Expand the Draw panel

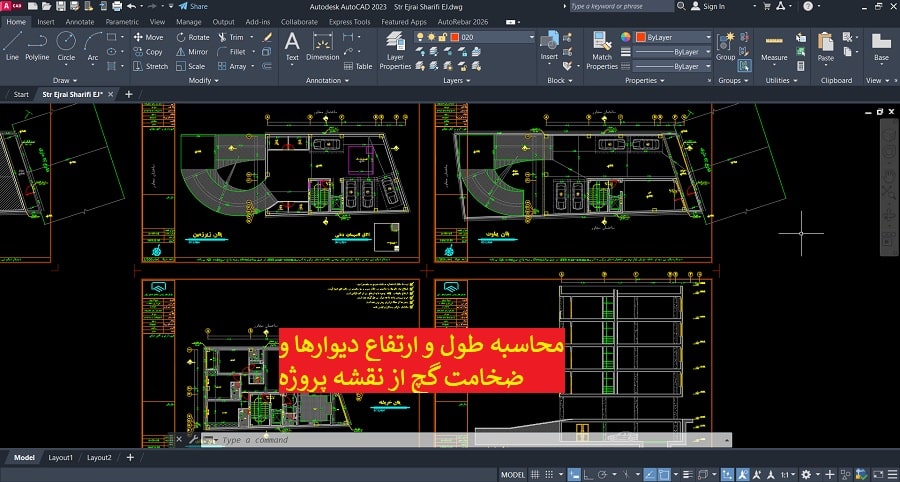(x=64, y=80)
